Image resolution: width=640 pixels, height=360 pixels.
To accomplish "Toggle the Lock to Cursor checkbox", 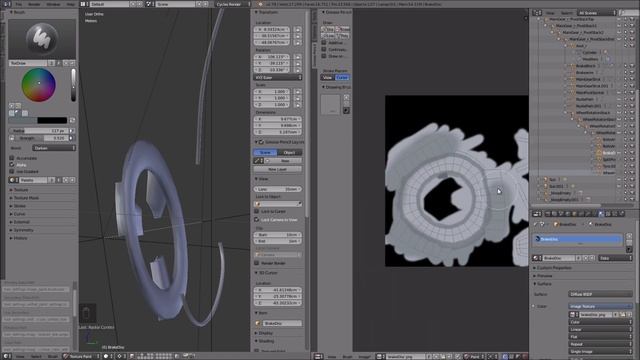I will tap(257, 211).
